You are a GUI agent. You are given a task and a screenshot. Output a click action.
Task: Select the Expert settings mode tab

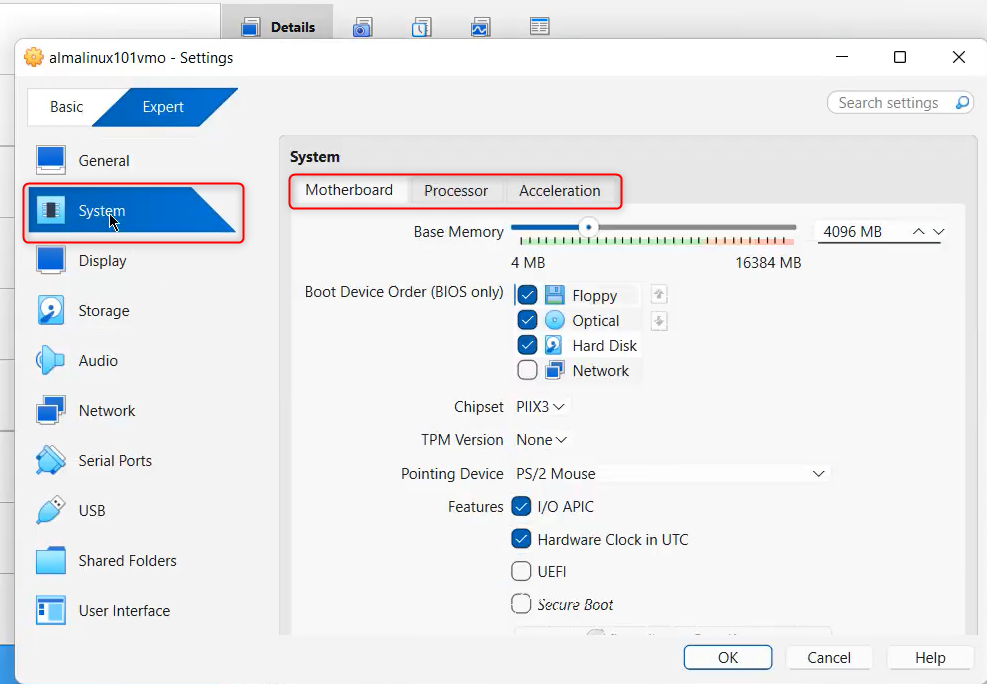tap(163, 107)
